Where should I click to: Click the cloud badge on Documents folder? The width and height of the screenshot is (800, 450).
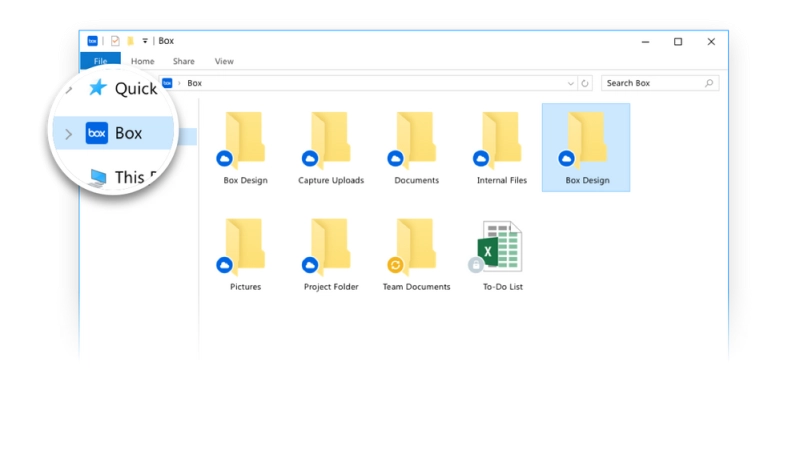[x=395, y=159]
